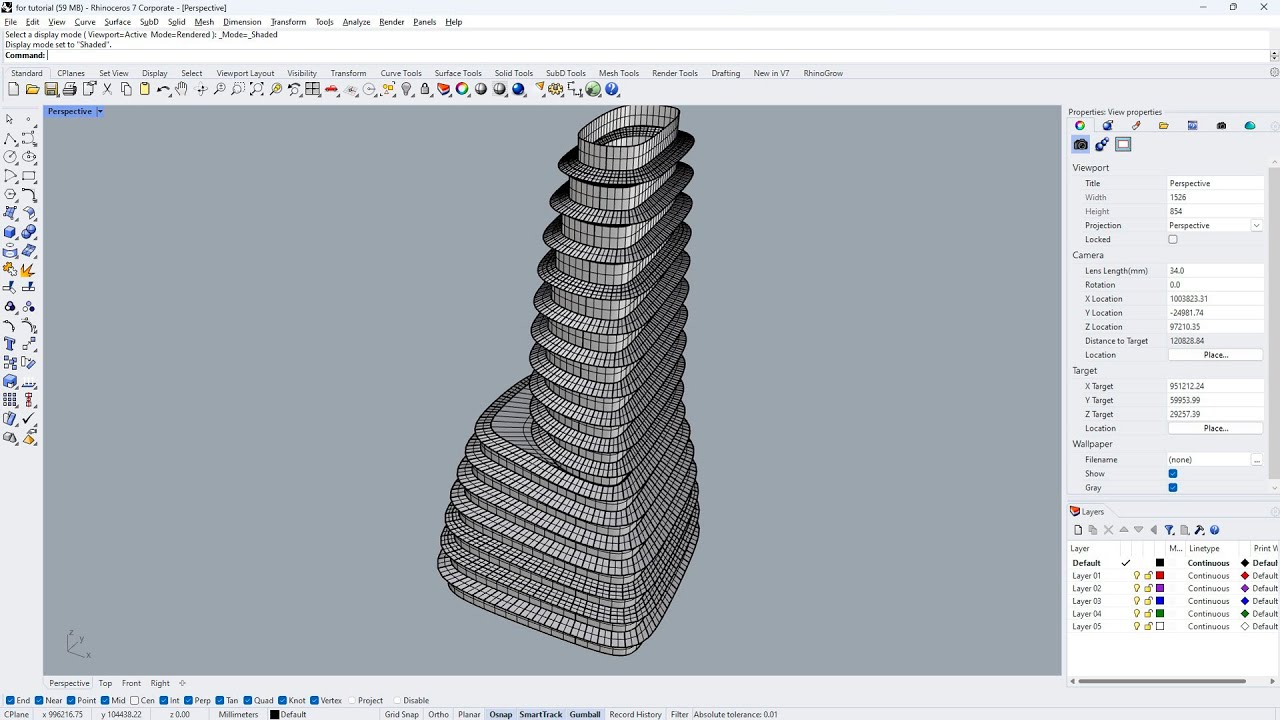Switch to the Top viewport tab

105,683
